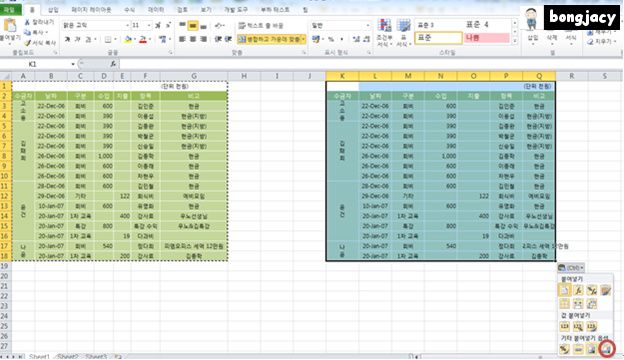Choose Formulas and number formatting paste option

pyautogui.click(x=592, y=290)
